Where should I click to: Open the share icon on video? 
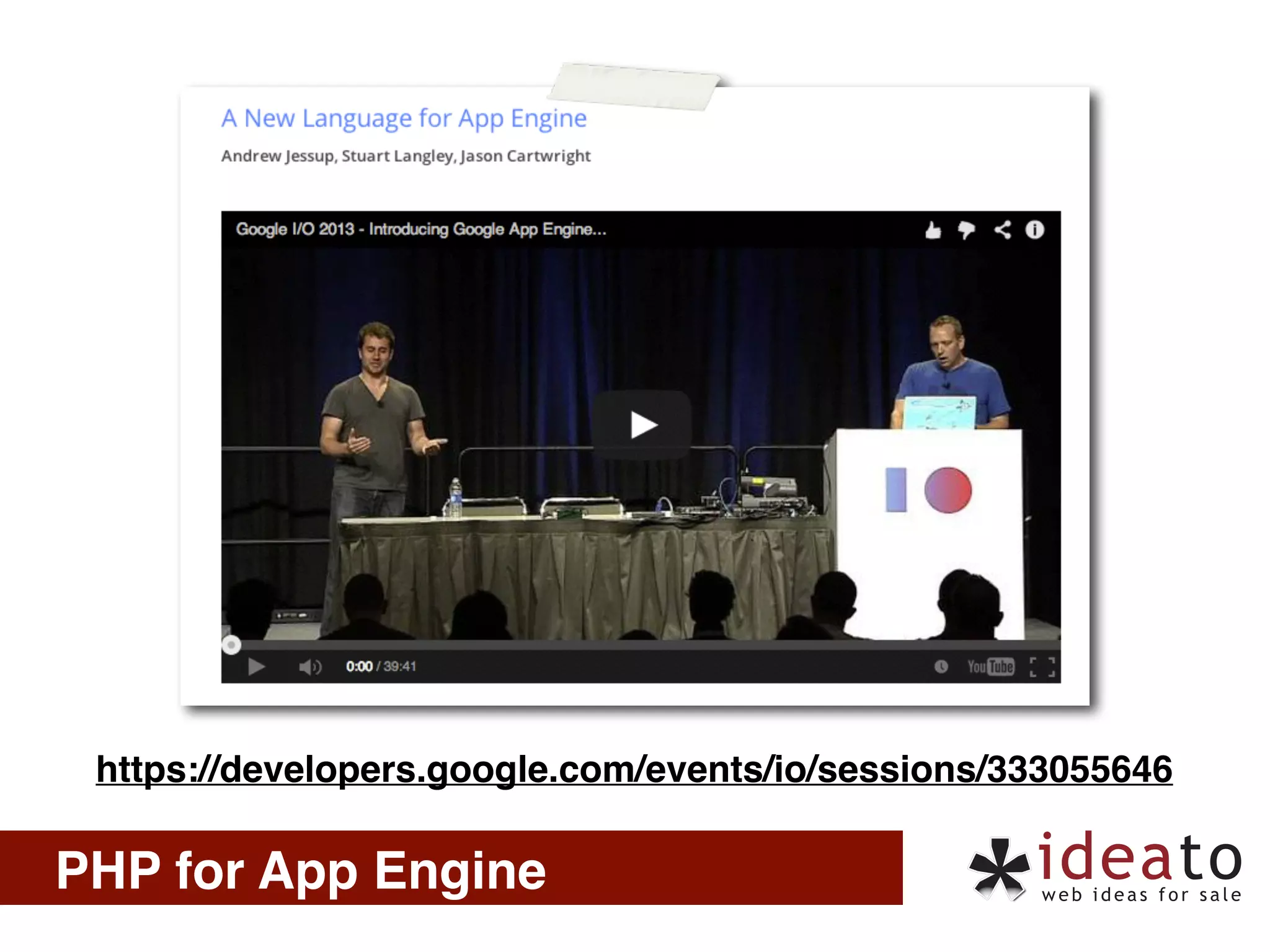[x=1002, y=230]
